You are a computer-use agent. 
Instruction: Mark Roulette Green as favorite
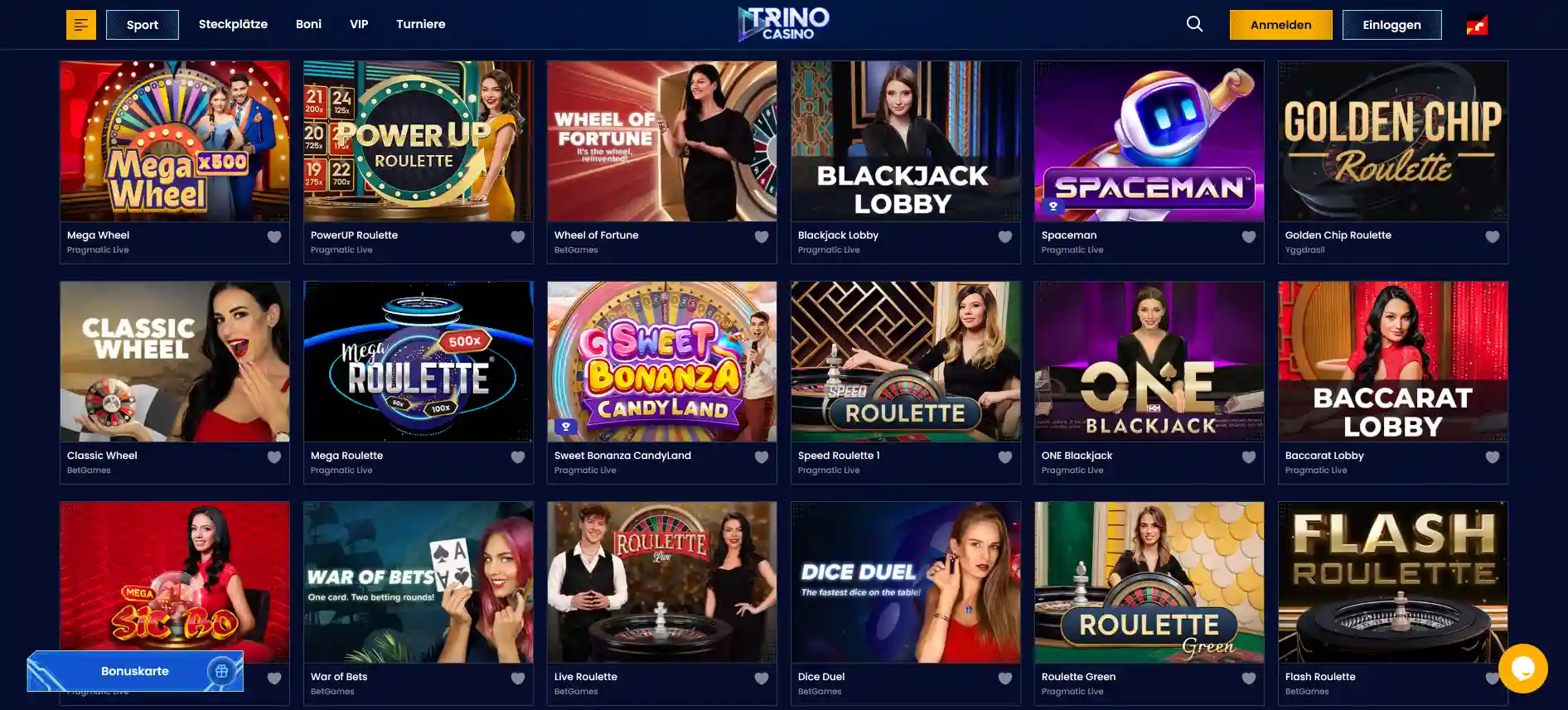(x=1249, y=679)
